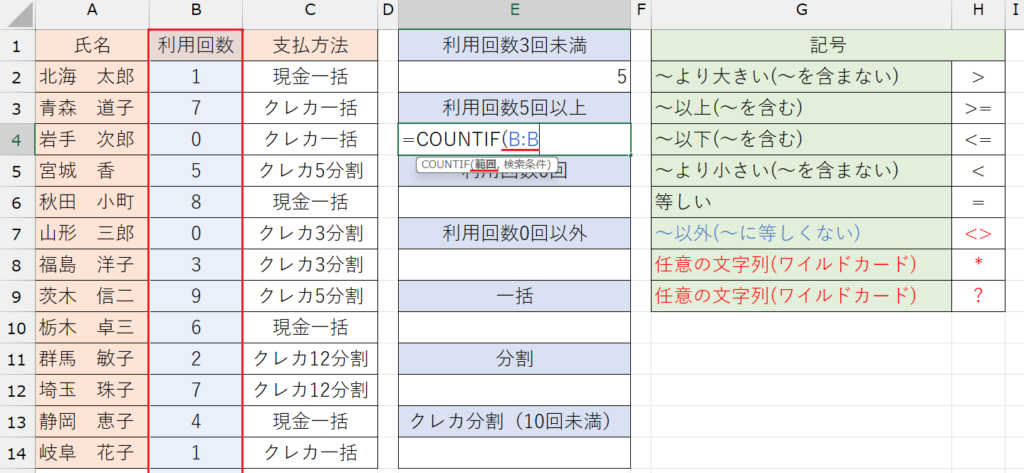Select the 一括 label cell

[515, 296]
